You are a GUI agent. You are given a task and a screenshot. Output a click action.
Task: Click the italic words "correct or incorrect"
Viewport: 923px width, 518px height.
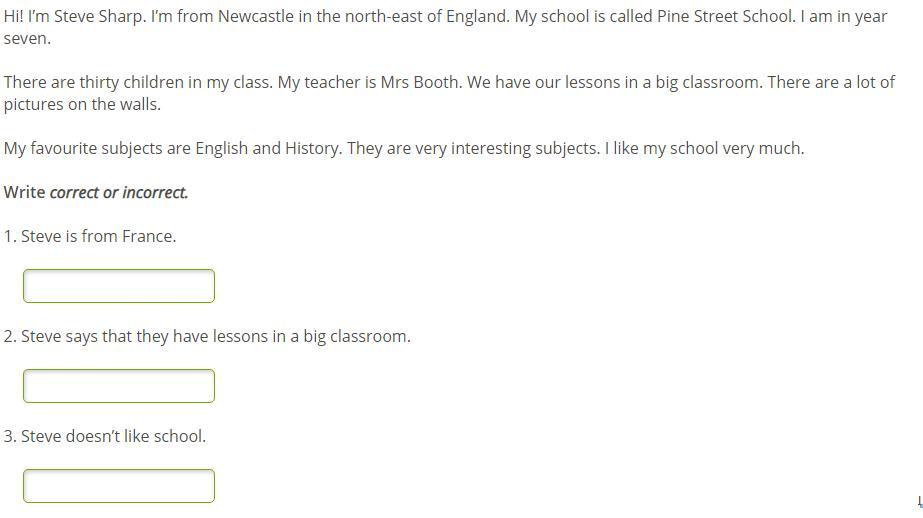118,192
